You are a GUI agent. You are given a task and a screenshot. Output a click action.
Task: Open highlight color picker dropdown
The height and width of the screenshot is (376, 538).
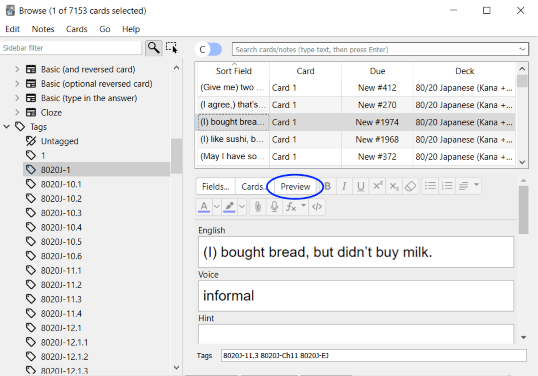pyautogui.click(x=242, y=207)
